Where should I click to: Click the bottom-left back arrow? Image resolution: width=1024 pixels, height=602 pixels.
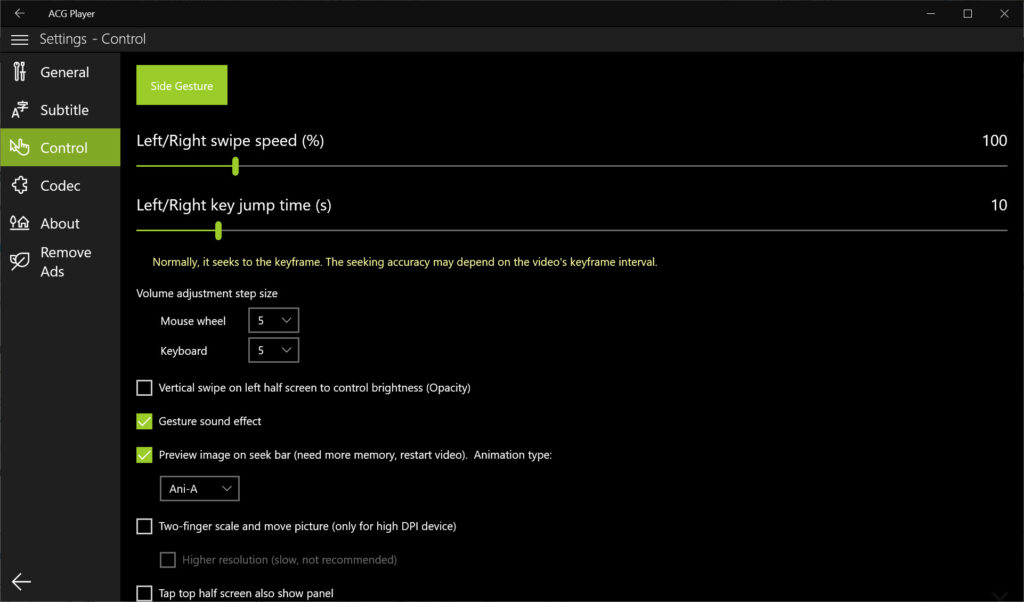point(21,582)
